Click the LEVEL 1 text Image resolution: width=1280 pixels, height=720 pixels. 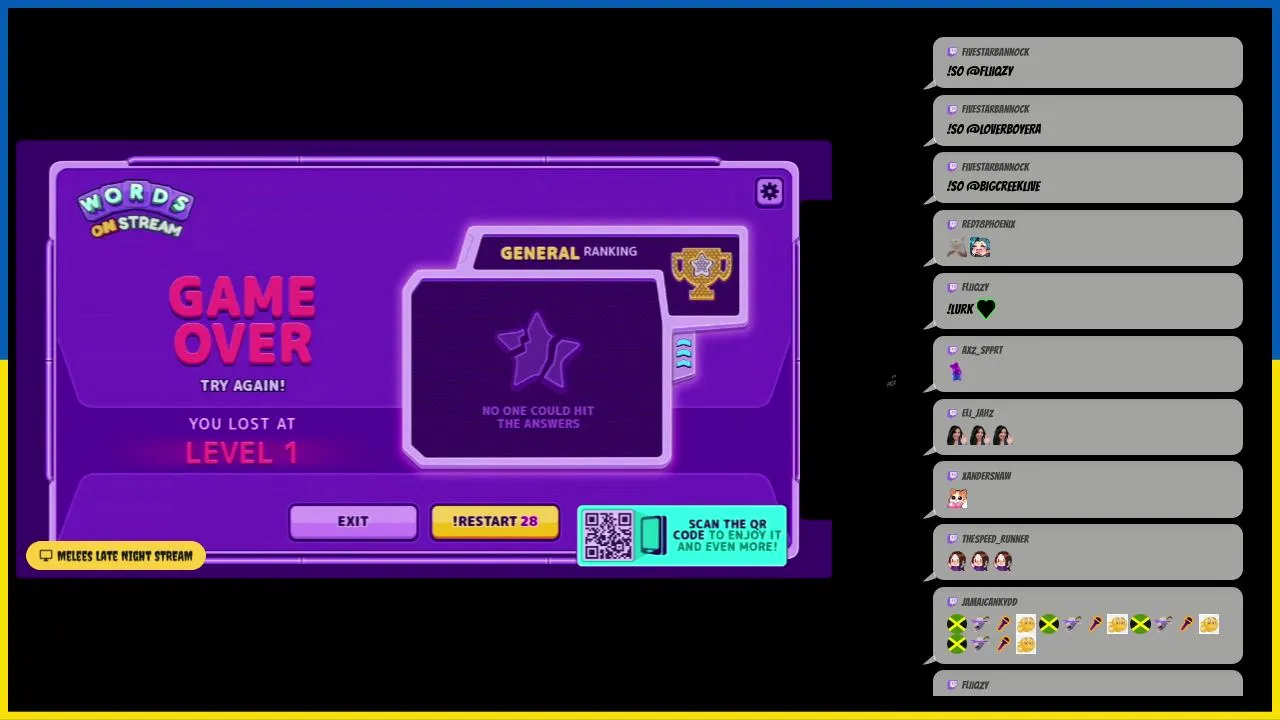coord(242,453)
